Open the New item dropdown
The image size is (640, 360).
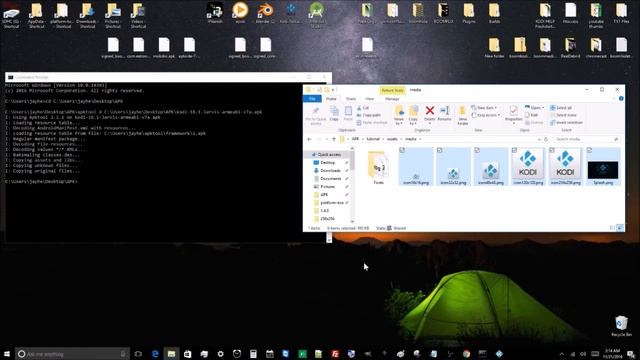tap(484, 108)
